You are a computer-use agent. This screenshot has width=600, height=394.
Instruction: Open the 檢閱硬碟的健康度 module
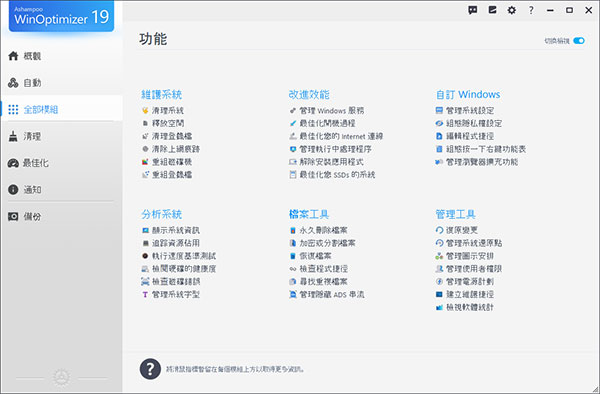pos(184,269)
